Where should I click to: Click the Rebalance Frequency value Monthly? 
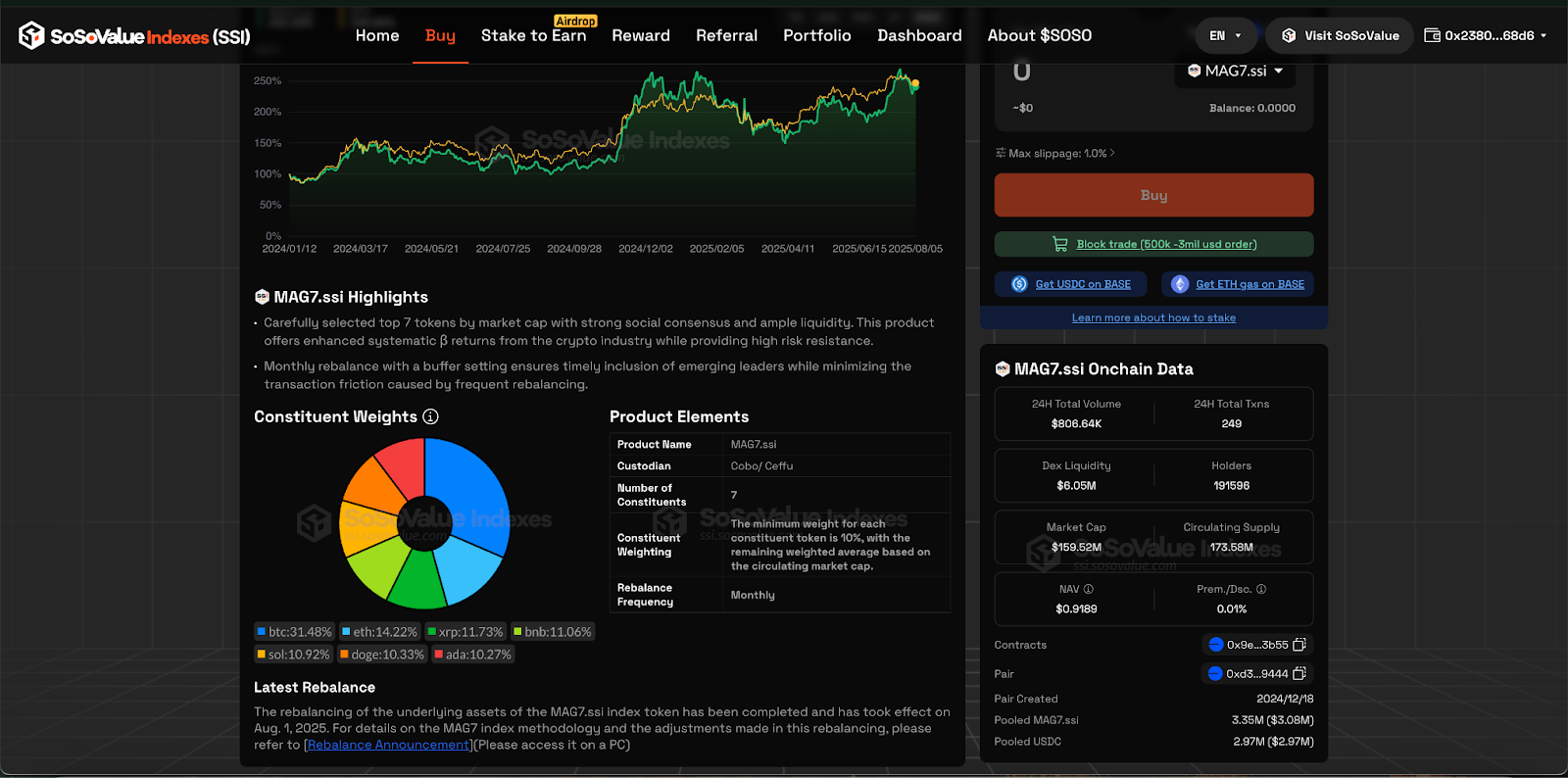click(x=753, y=595)
